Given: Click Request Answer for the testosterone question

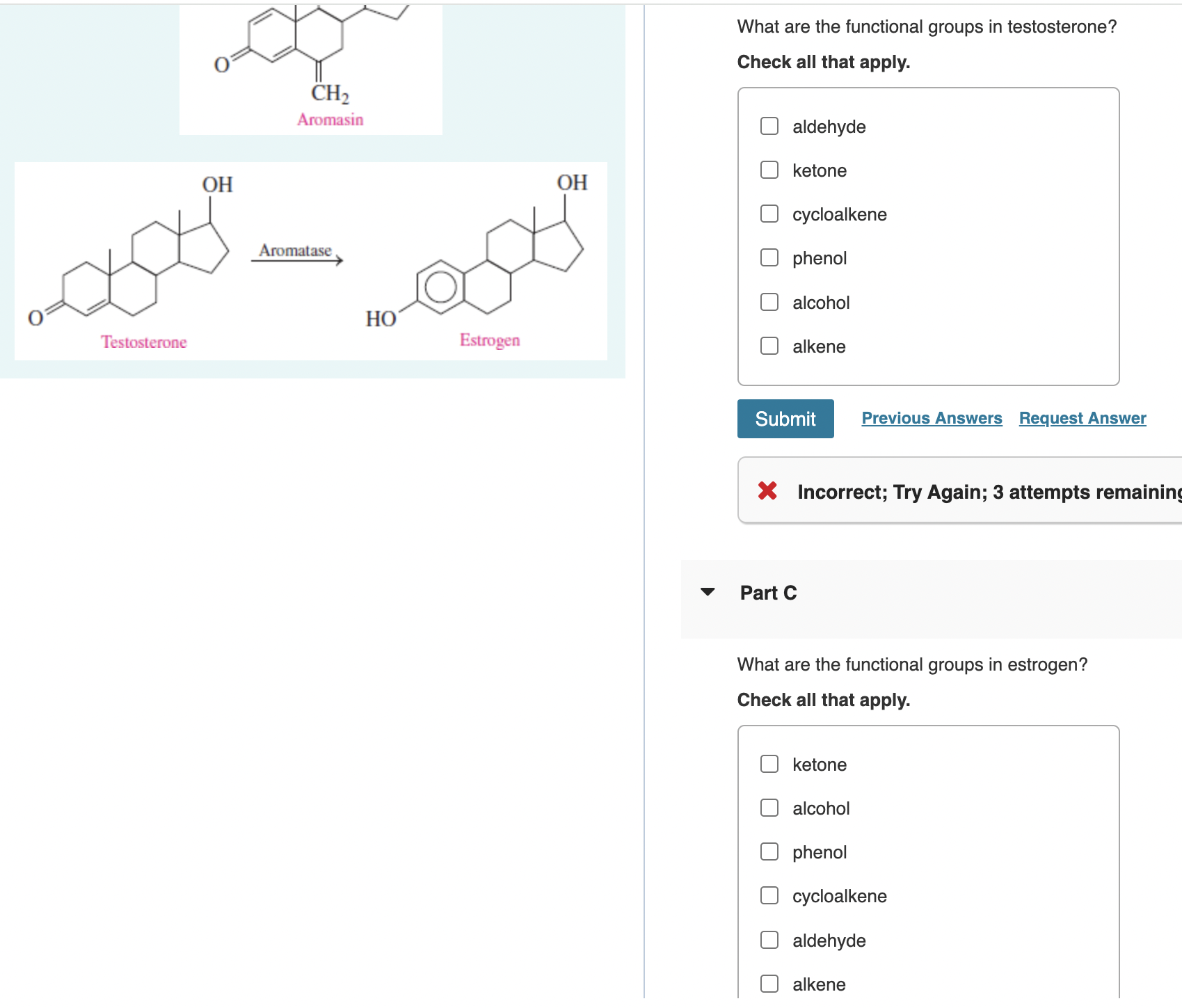Looking at the screenshot, I should click(1082, 417).
